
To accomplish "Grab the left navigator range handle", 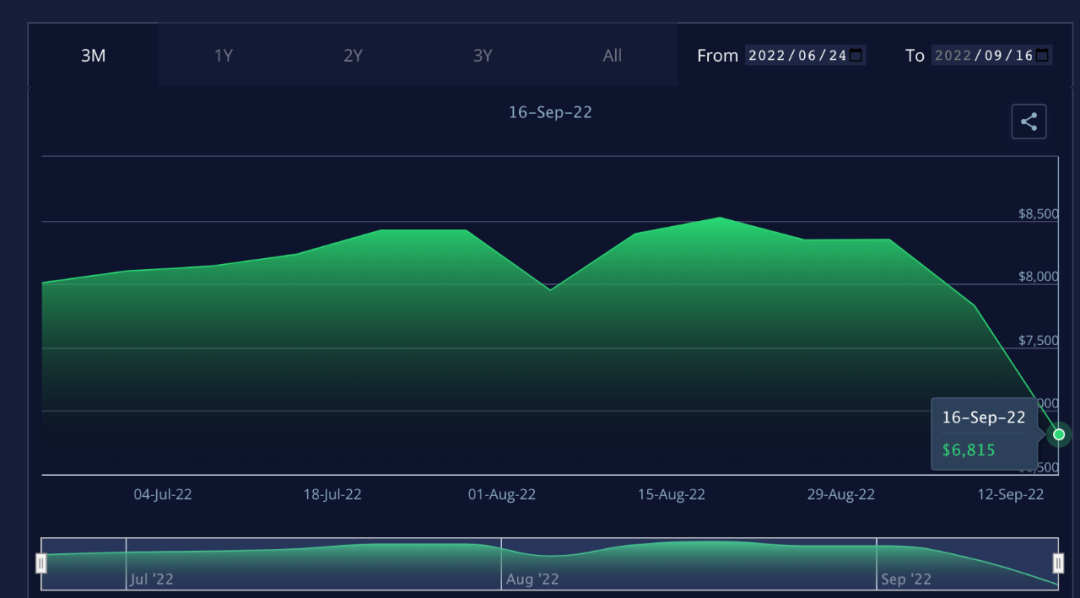I will click(41, 564).
